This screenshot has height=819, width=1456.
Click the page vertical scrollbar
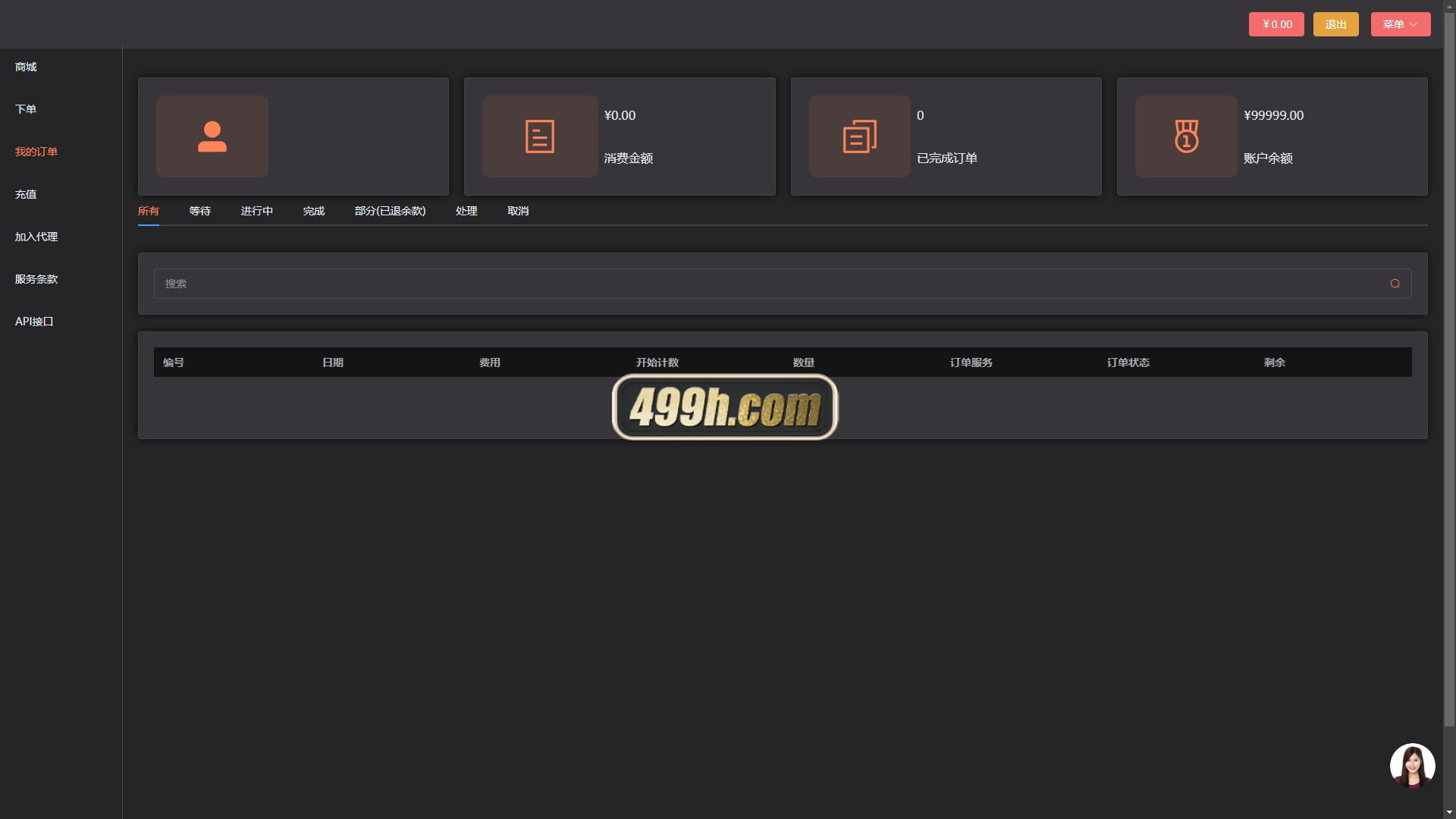click(1449, 372)
